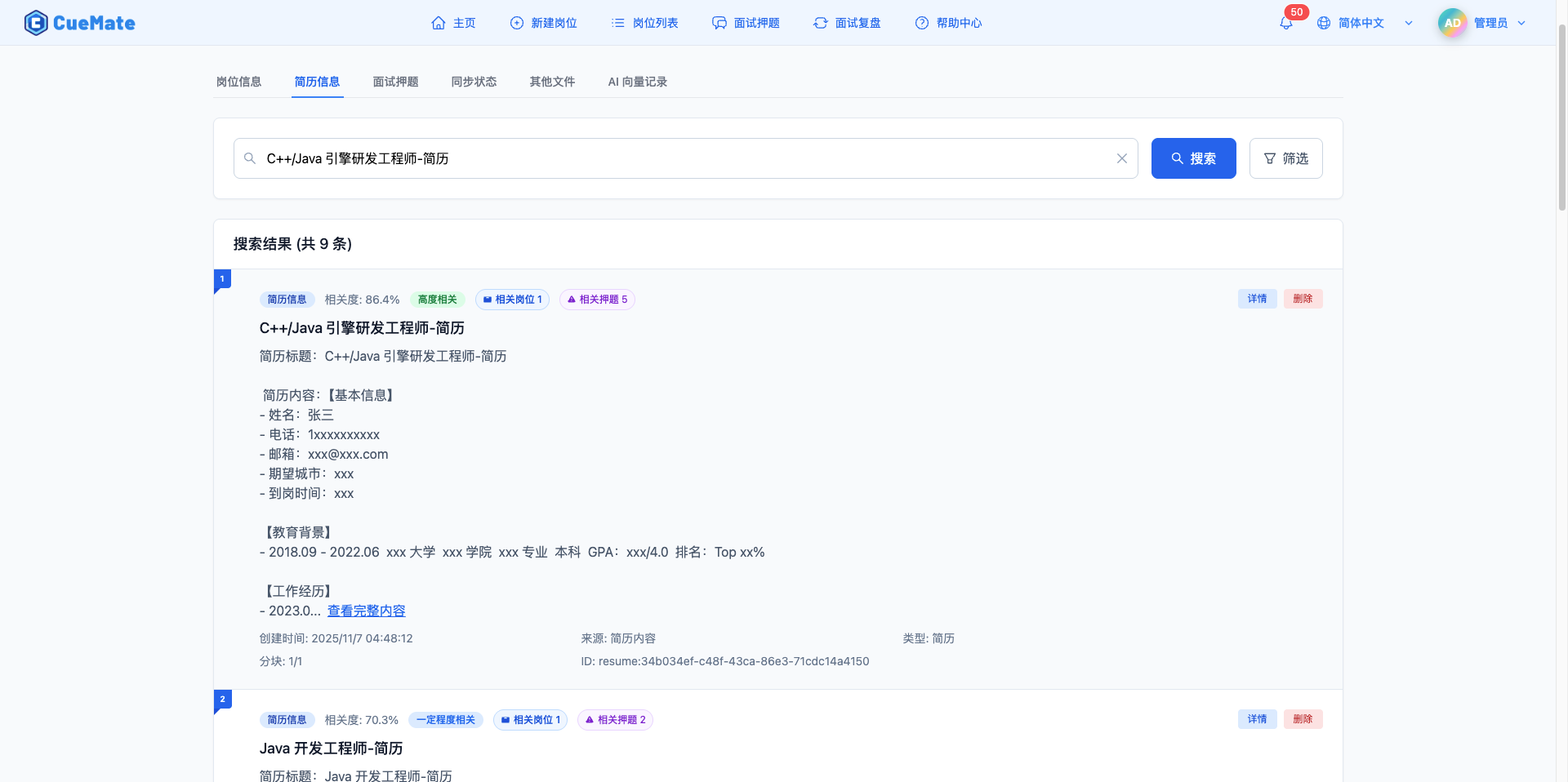Image resolution: width=1568 pixels, height=782 pixels.
Task: Switch to the 同步状态 tab
Action: coord(474,82)
